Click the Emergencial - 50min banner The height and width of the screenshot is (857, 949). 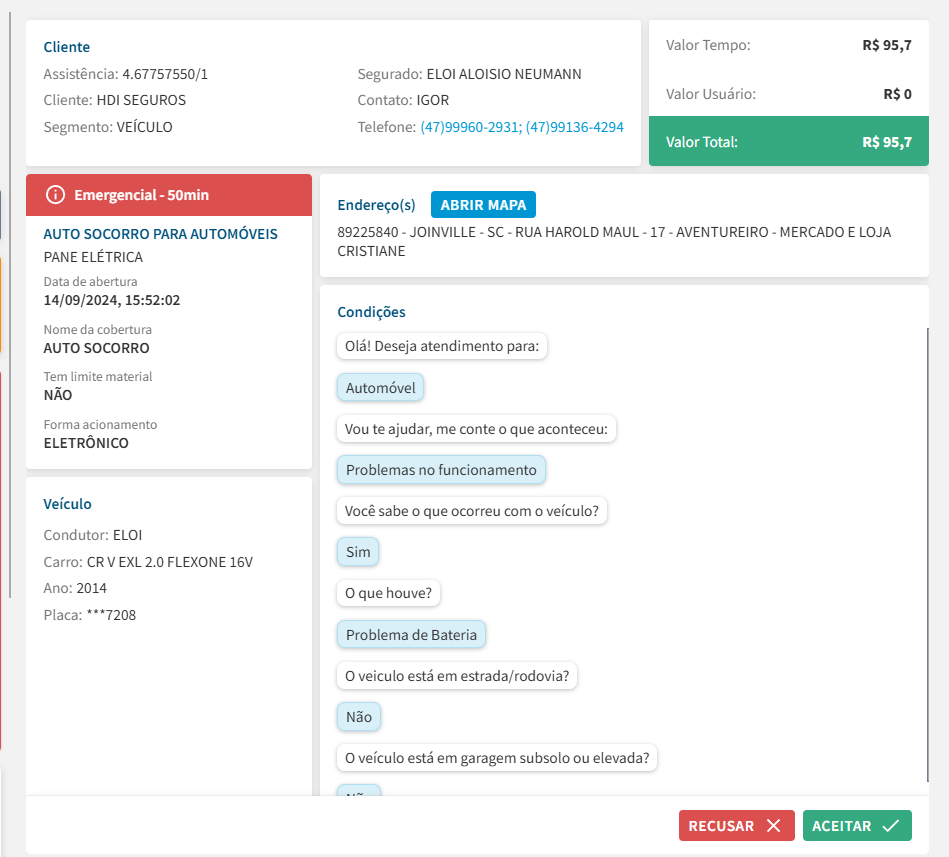pos(168,195)
